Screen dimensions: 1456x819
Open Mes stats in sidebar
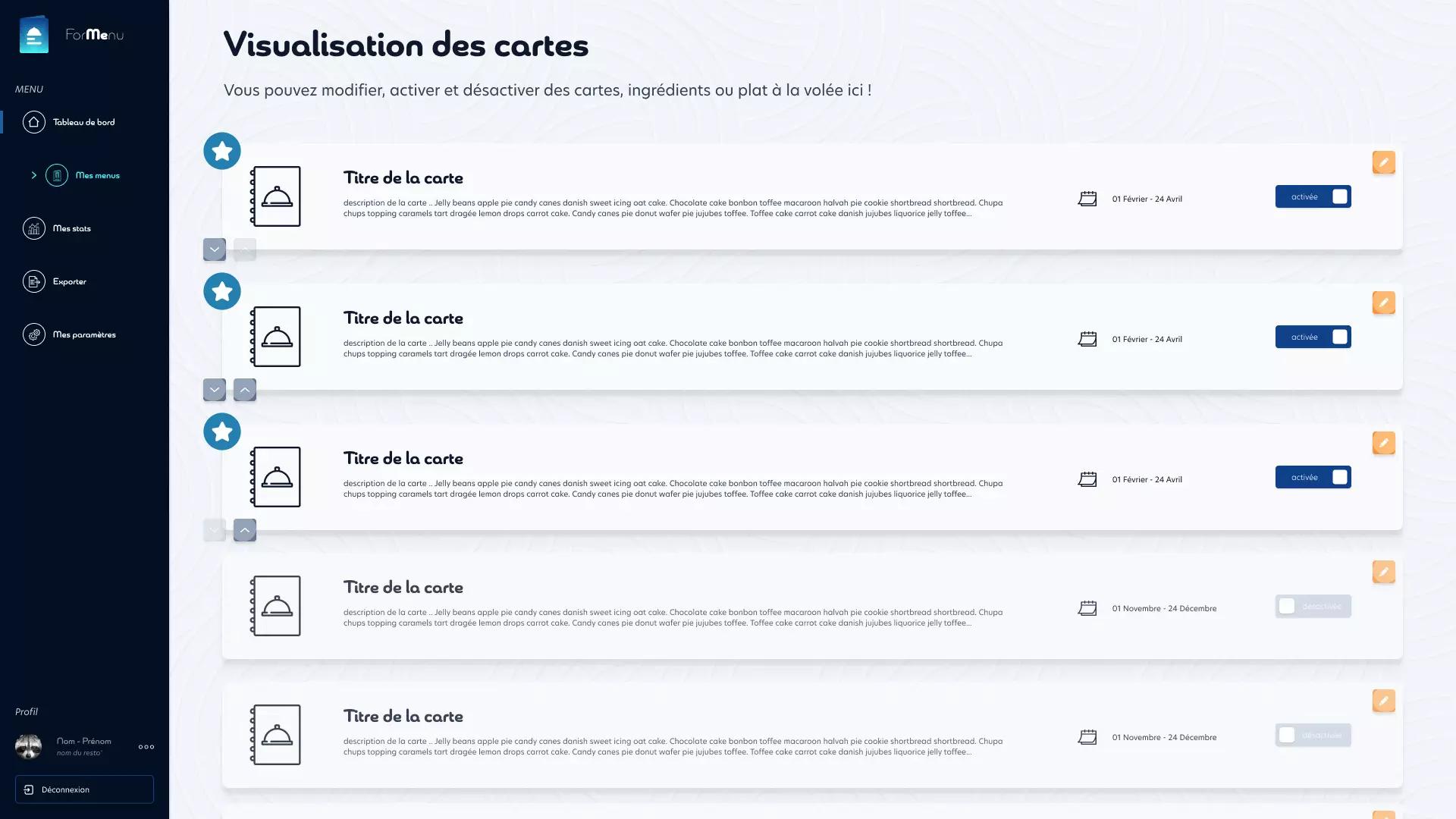(71, 228)
